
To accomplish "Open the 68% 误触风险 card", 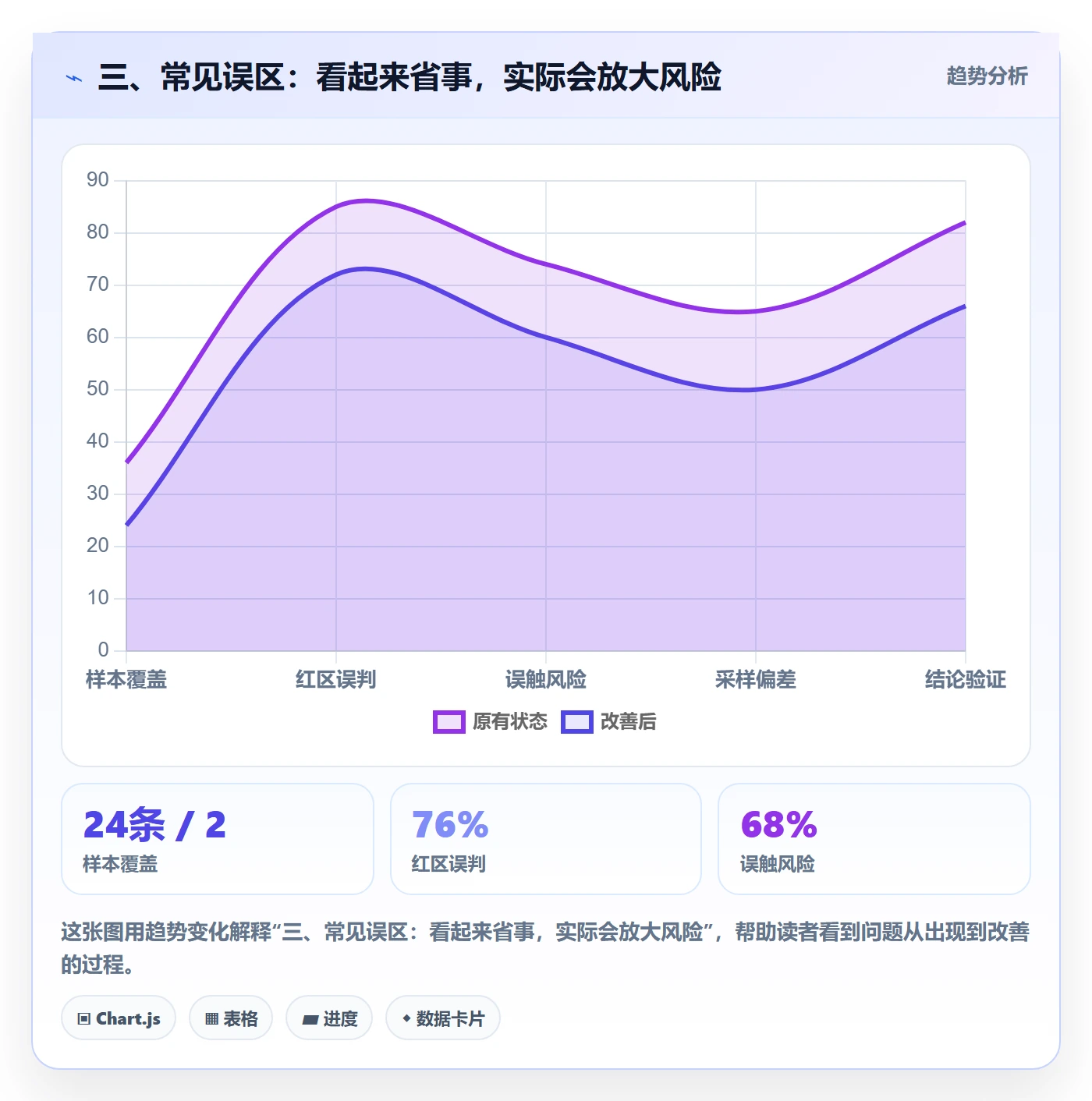I will point(874,839).
